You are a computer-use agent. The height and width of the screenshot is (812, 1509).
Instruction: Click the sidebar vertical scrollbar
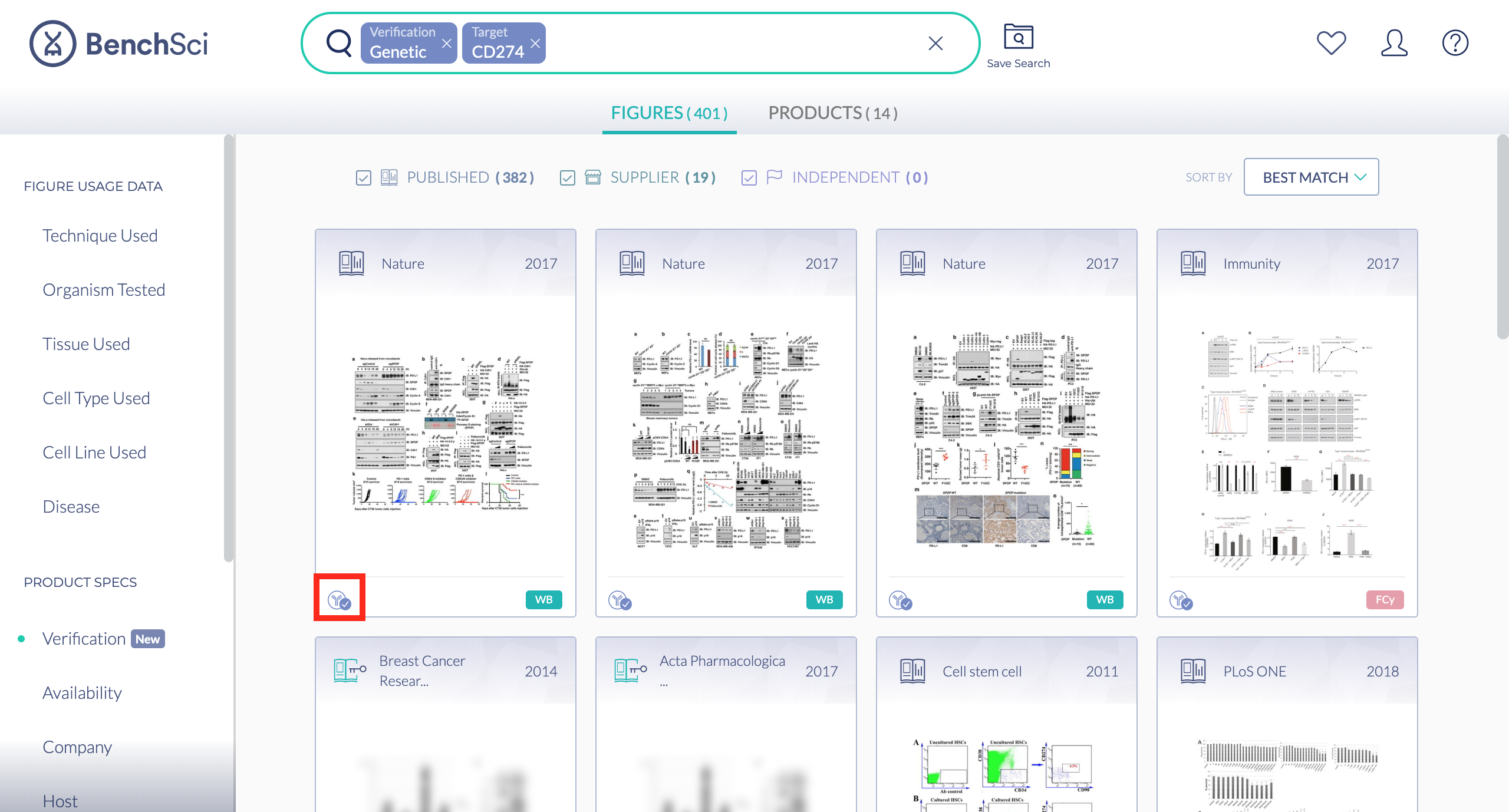pyautogui.click(x=229, y=348)
